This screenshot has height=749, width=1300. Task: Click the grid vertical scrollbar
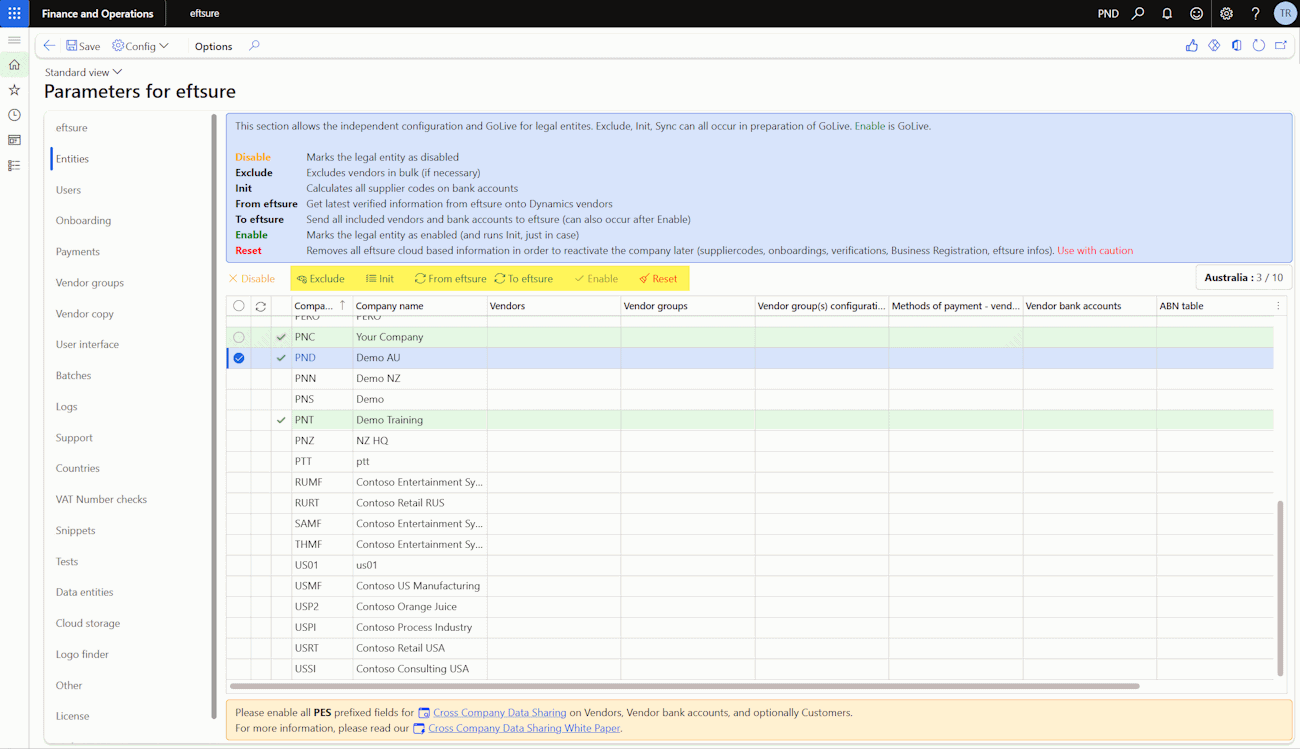point(1281,588)
